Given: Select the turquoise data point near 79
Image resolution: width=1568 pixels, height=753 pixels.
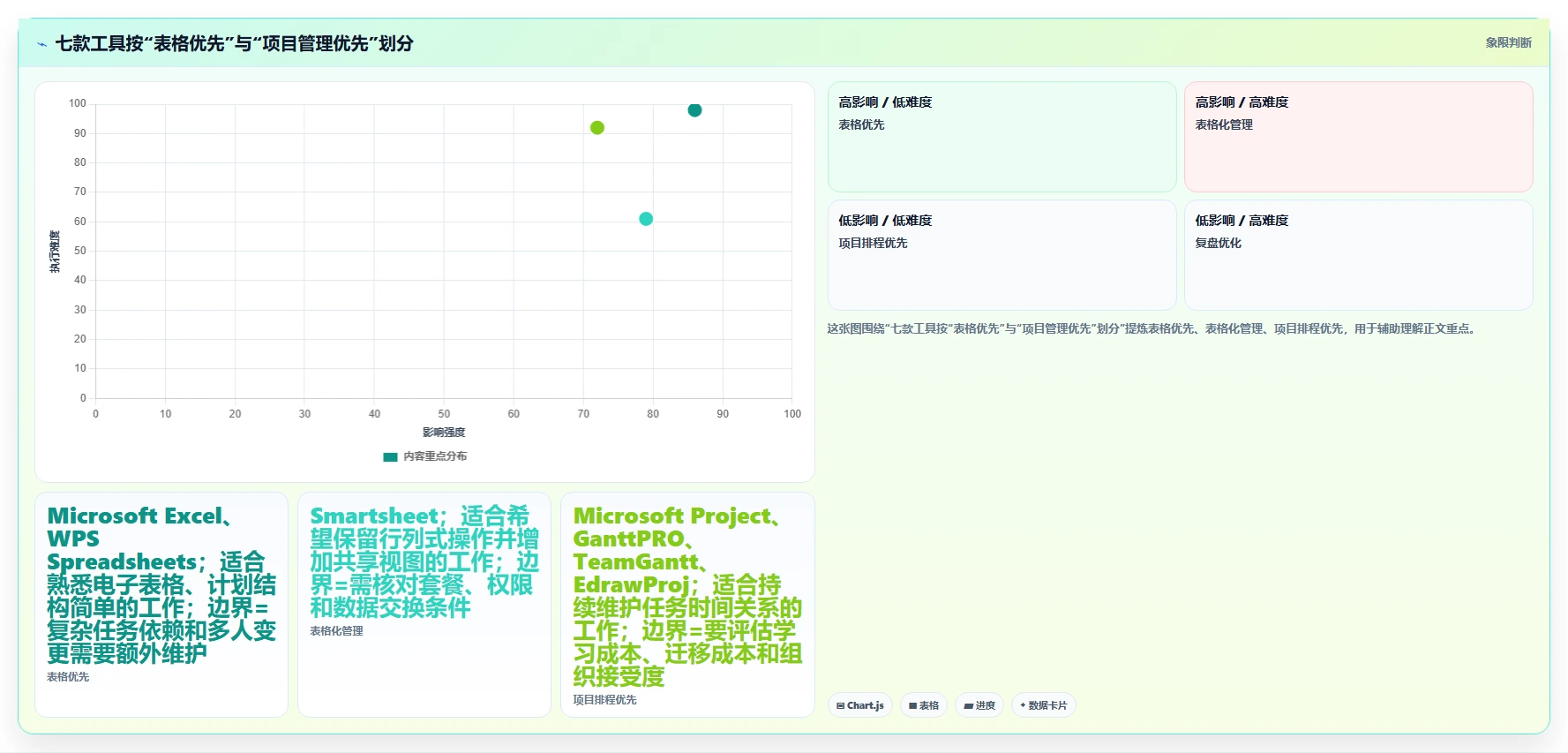Looking at the screenshot, I should click(x=646, y=219).
